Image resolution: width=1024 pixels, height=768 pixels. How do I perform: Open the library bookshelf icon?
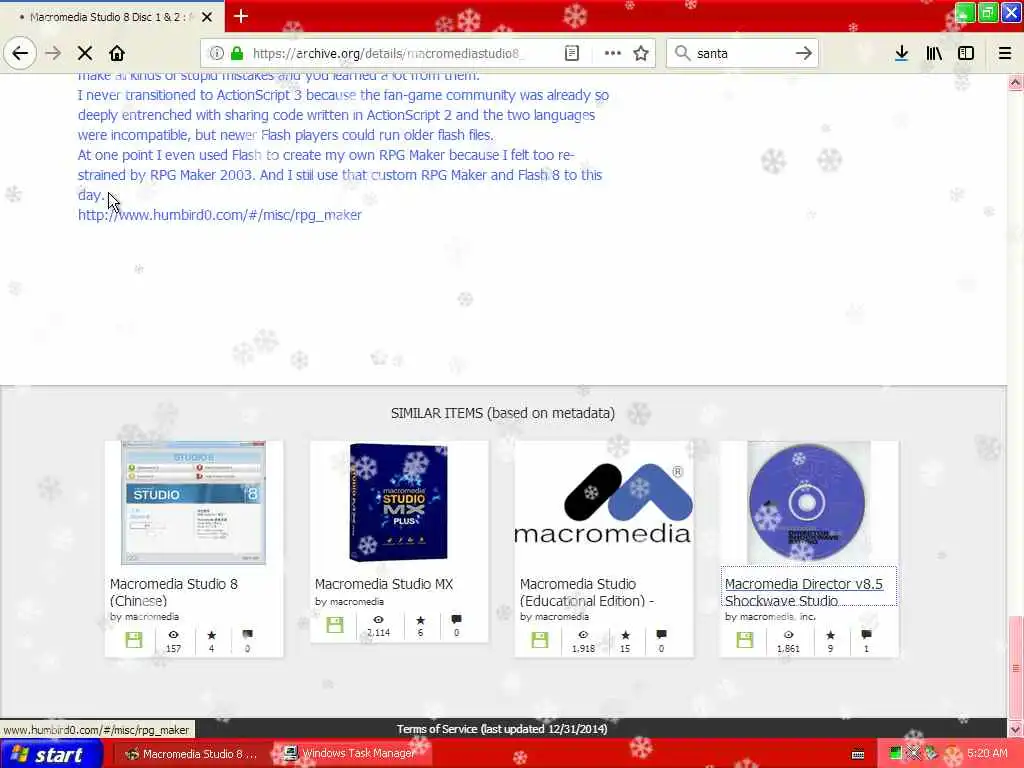coord(934,54)
